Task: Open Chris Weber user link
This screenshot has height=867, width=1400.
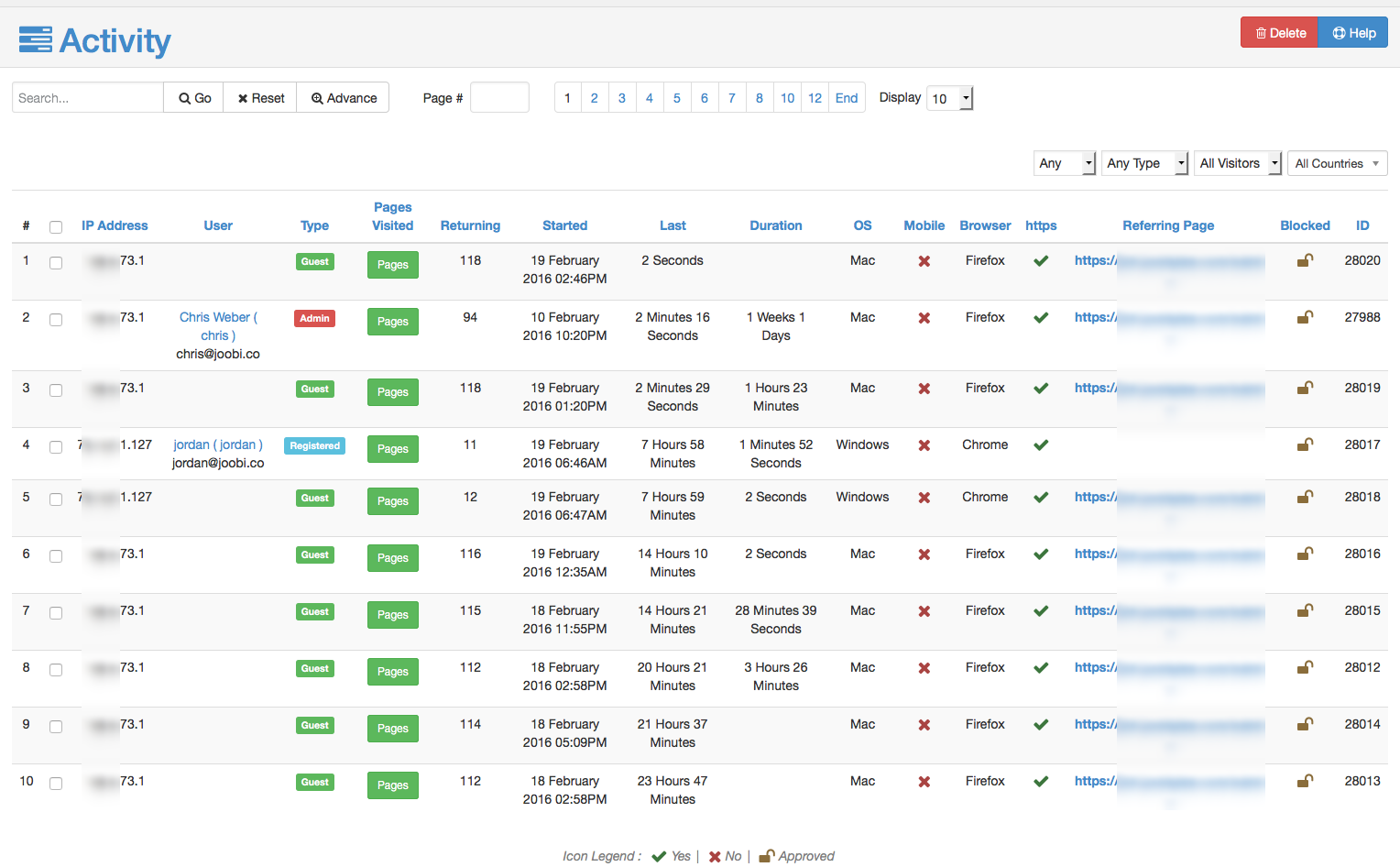Action: (218, 326)
